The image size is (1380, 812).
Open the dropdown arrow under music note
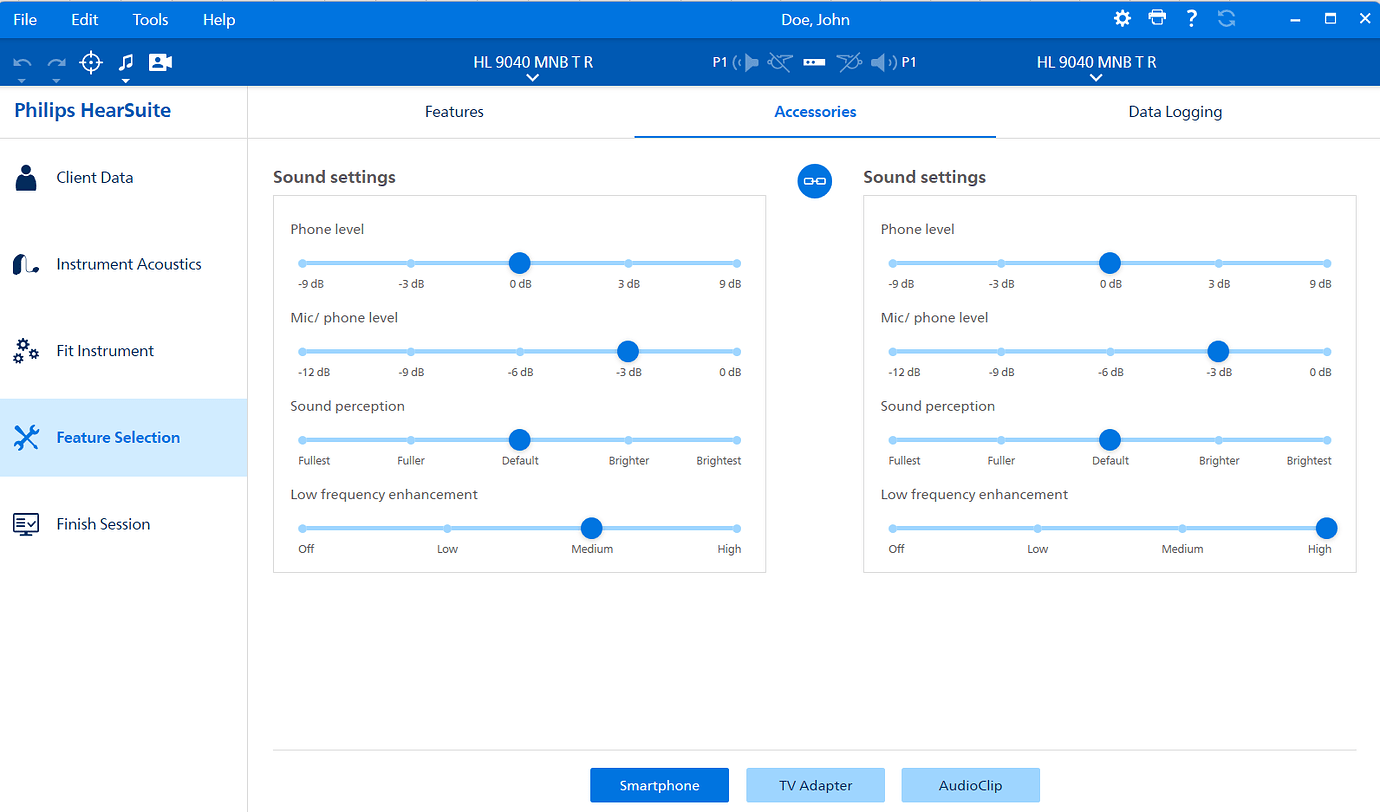tap(126, 80)
